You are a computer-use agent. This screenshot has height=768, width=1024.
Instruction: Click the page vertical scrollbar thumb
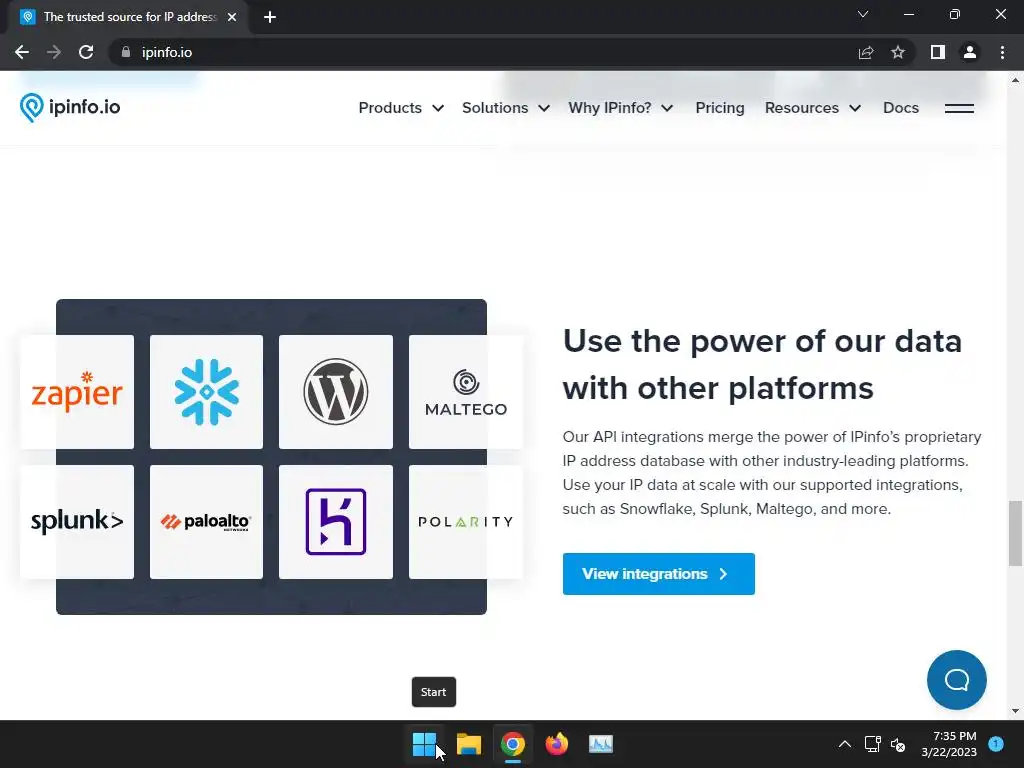[x=1016, y=533]
